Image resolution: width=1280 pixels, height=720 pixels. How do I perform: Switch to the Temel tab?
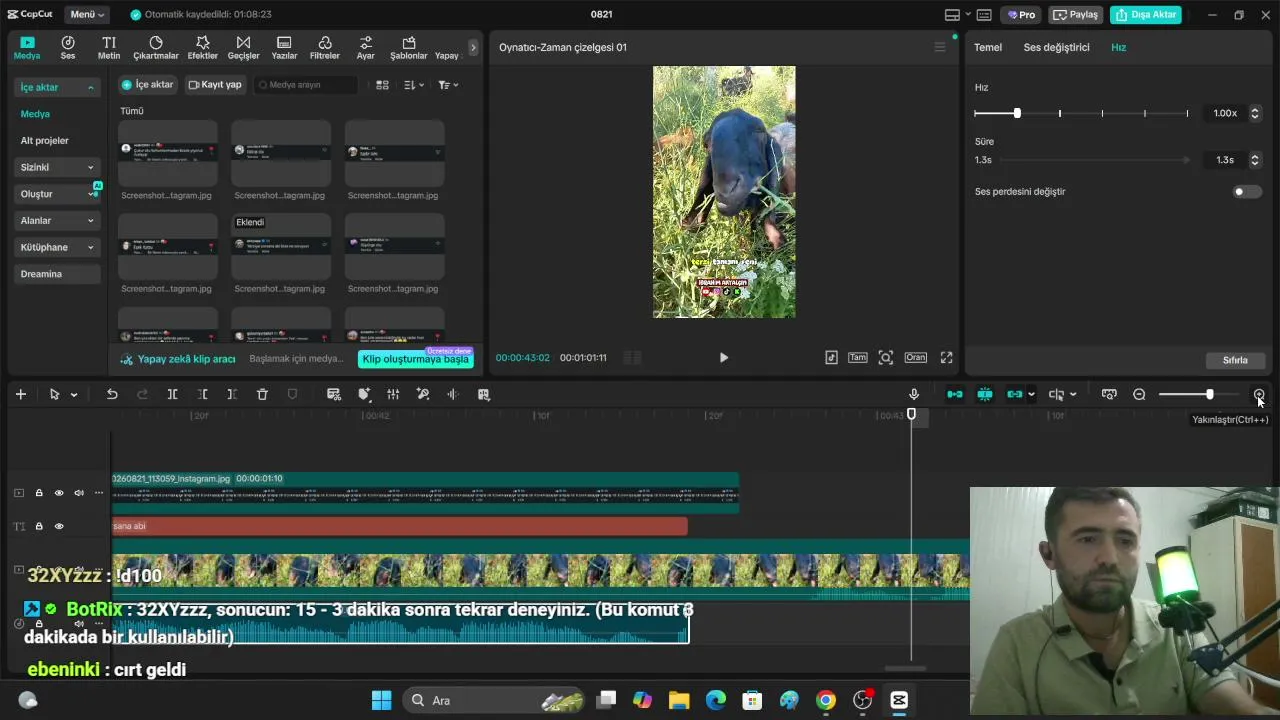point(988,47)
